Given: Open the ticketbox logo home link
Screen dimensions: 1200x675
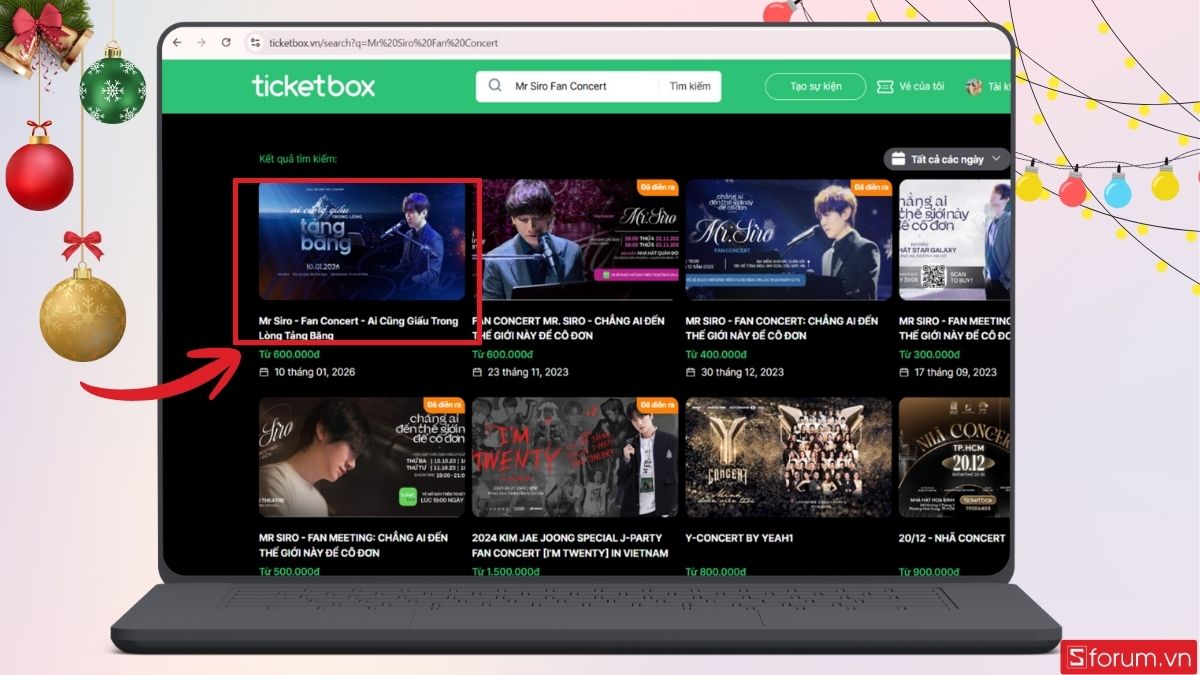Looking at the screenshot, I should (313, 86).
